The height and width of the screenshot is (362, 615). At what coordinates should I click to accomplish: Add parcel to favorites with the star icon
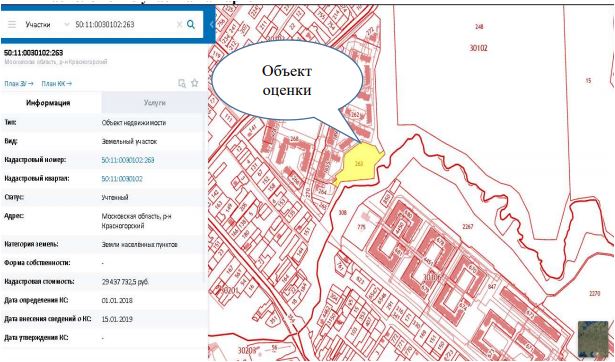click(195, 83)
